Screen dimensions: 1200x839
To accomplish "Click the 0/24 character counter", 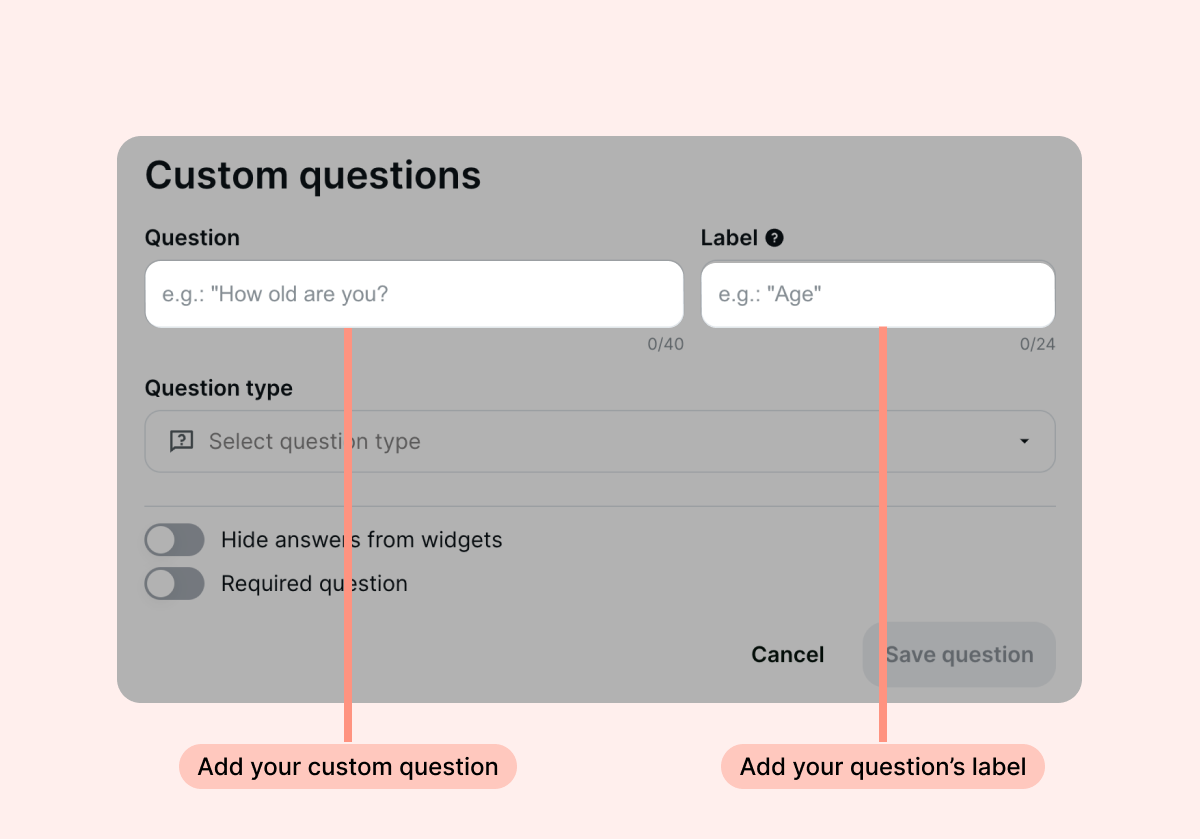I will click(1035, 344).
